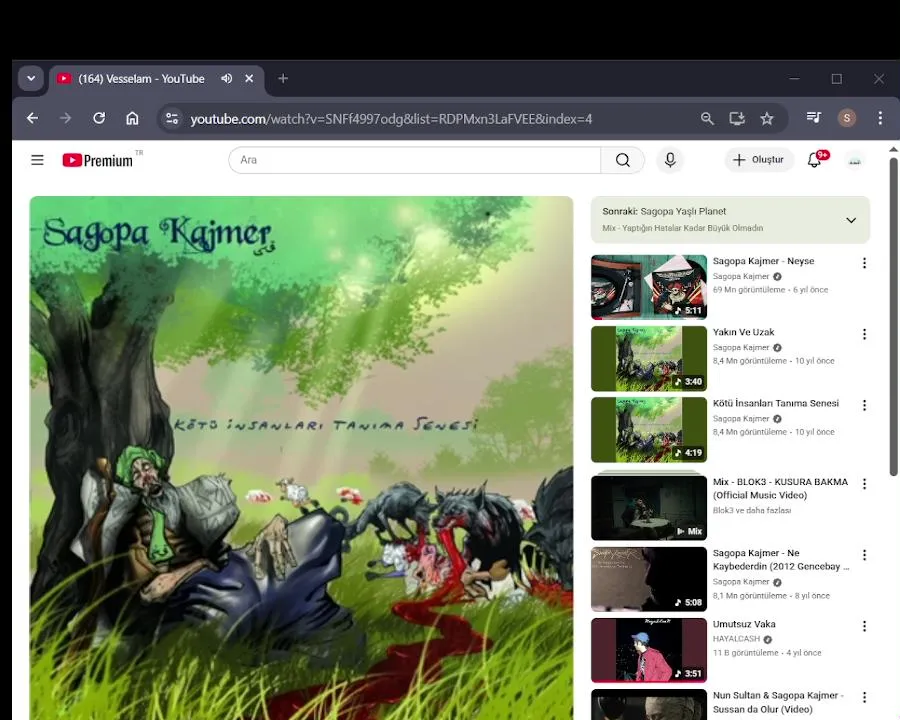Open the Mix - Yaptığın Hatalar playlist text
Image resolution: width=900 pixels, height=720 pixels.
(682, 228)
